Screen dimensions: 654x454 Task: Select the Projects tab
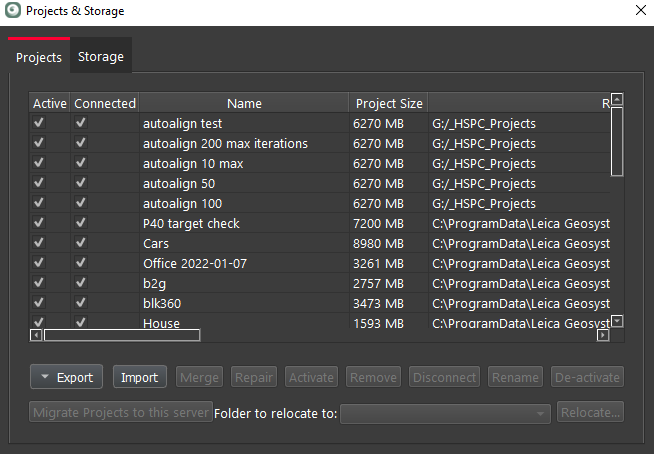point(39,57)
